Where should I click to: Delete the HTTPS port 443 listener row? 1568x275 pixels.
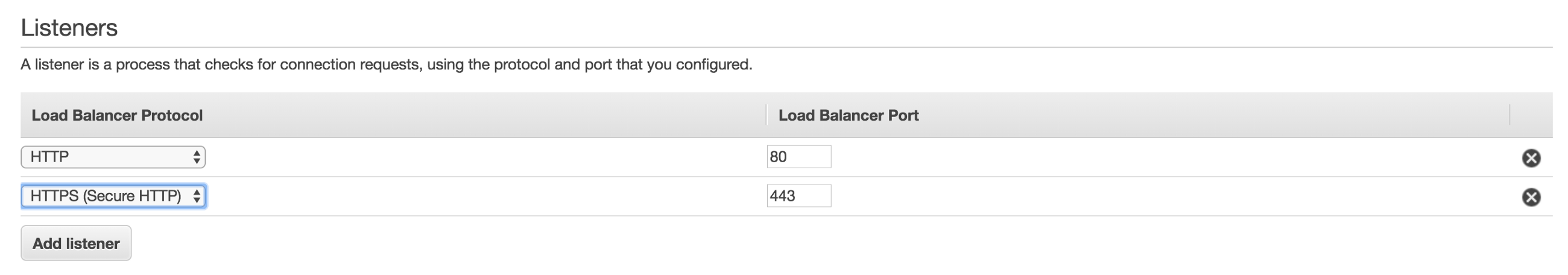point(1531,197)
